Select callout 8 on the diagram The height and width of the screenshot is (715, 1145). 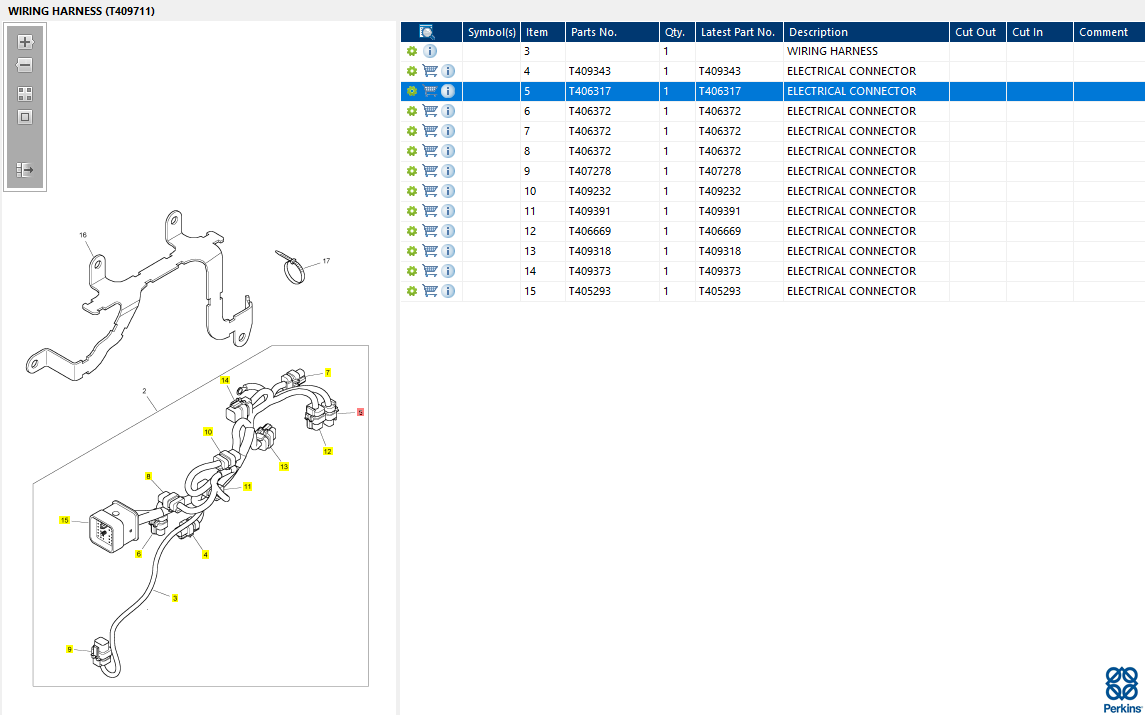(148, 476)
